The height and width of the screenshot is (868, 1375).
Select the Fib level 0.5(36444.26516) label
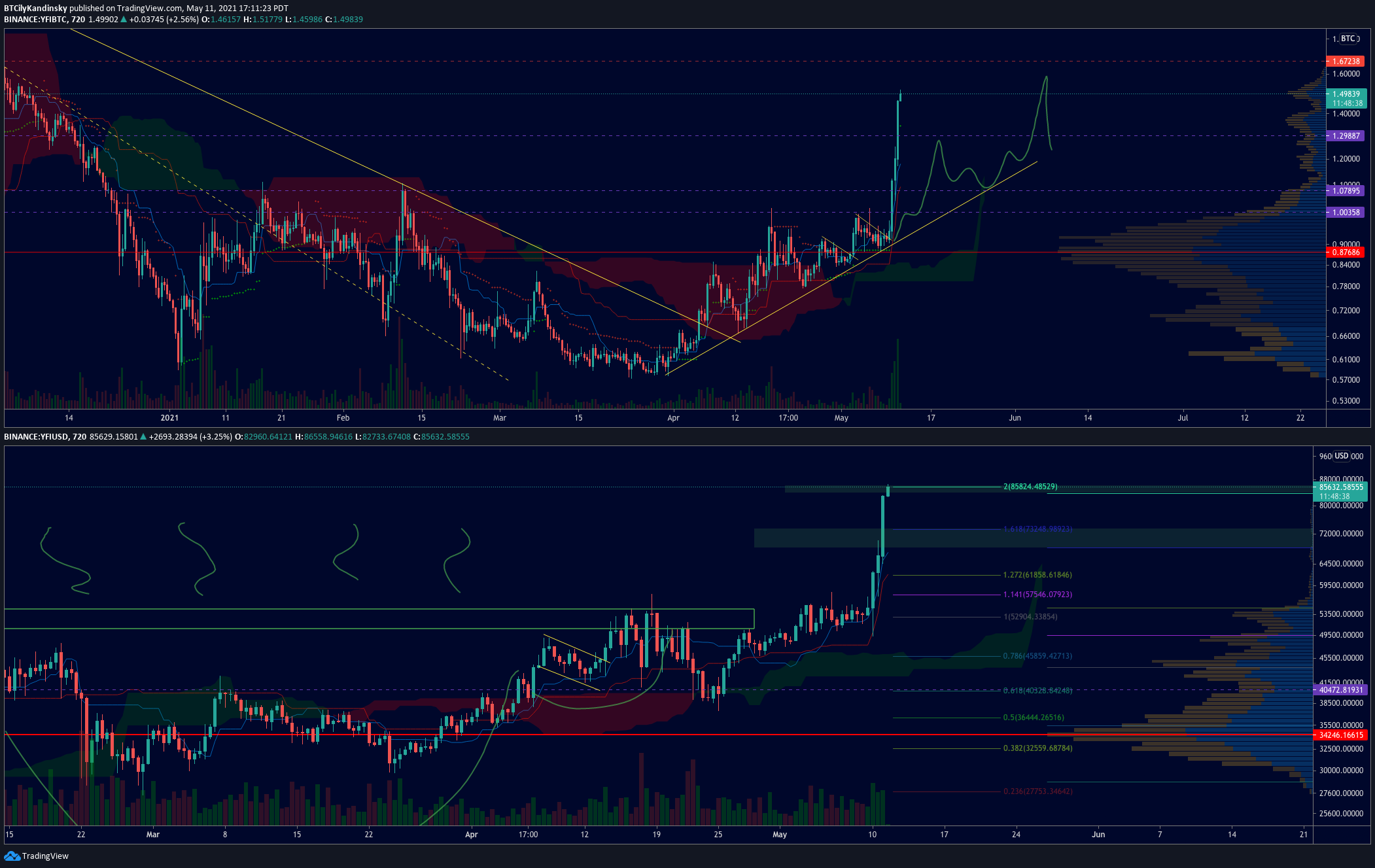click(1034, 718)
